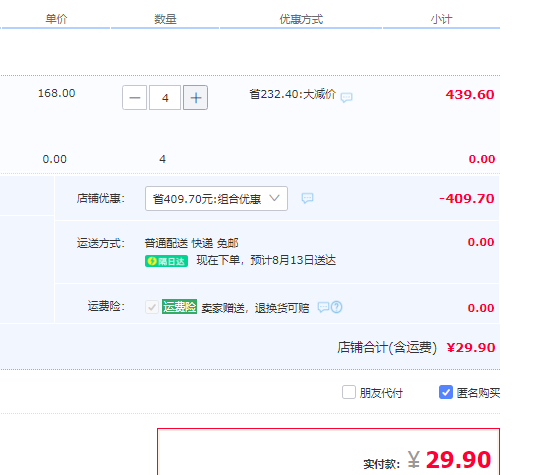Toggle the 运费险 checkbox

[151, 307]
